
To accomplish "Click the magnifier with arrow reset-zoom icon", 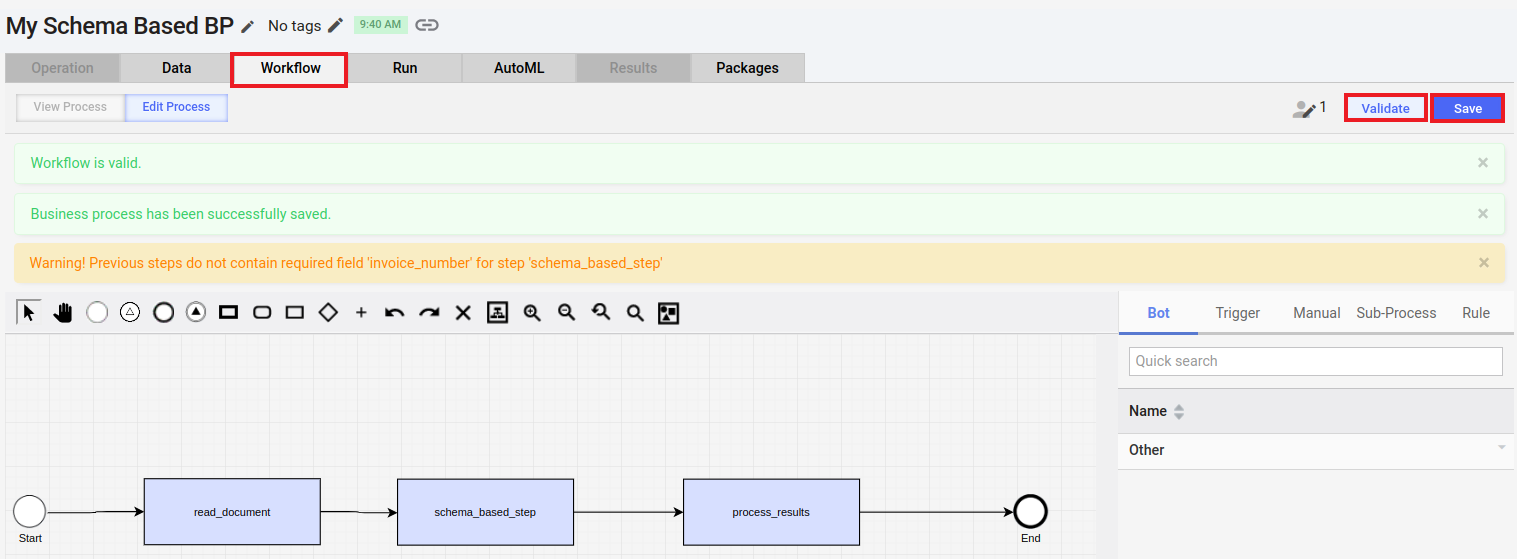I will [601, 313].
